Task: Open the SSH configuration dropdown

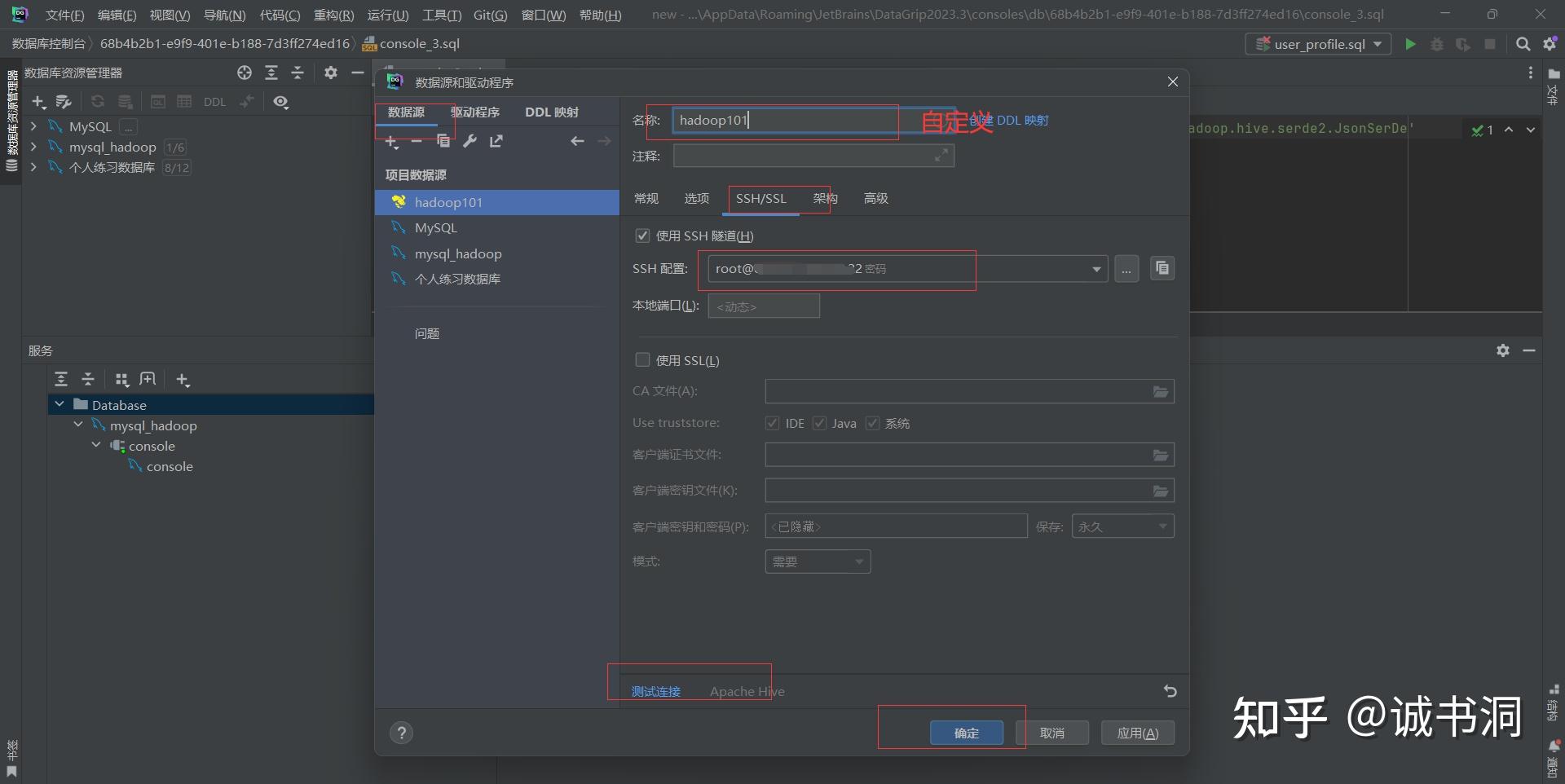Action: (1096, 269)
